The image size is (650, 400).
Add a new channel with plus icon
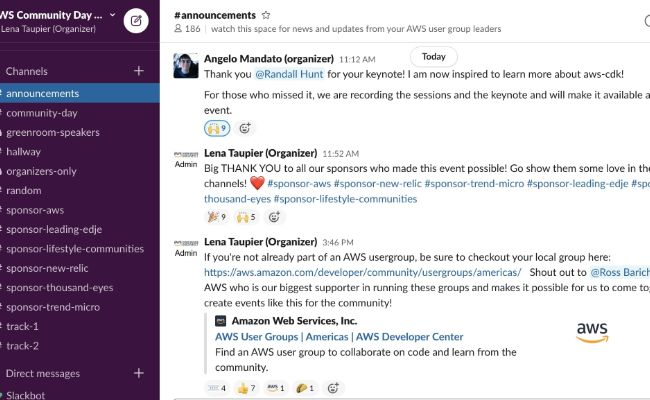click(x=139, y=71)
